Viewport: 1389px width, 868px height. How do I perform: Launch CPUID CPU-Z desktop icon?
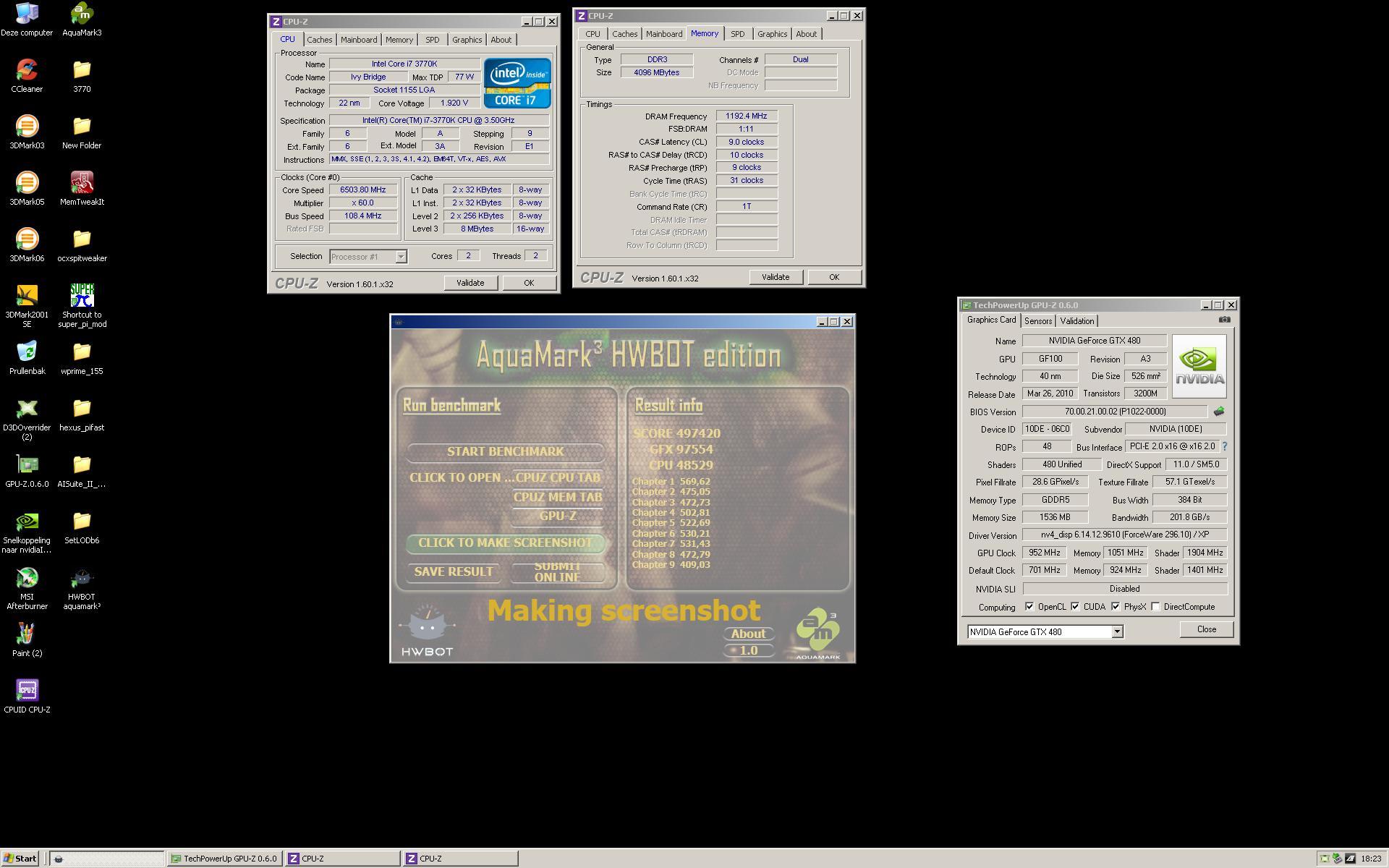point(27,696)
